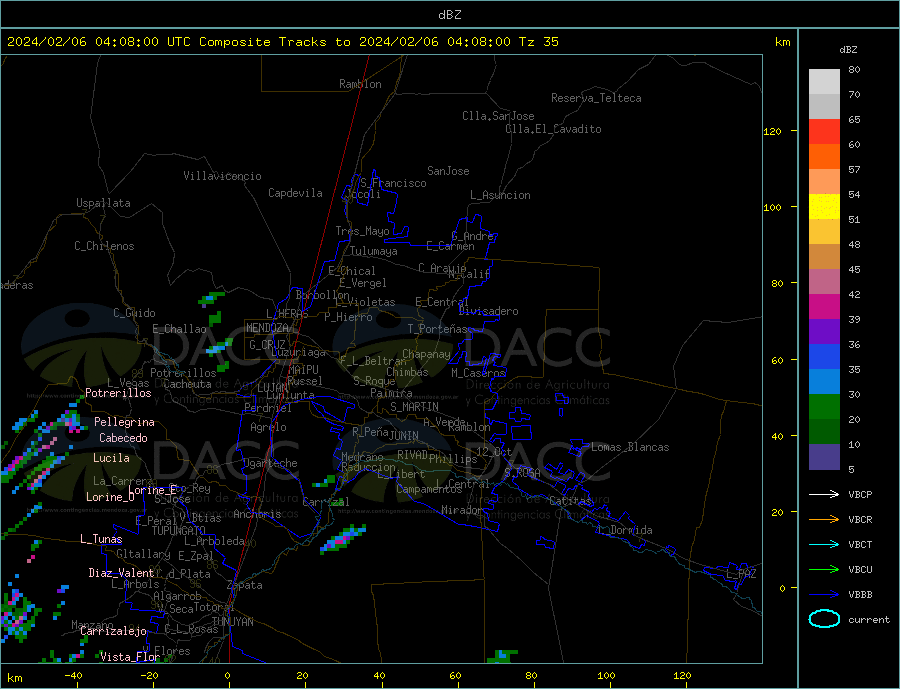Click the Ugarteche label
The height and width of the screenshot is (689, 900).
[270, 463]
